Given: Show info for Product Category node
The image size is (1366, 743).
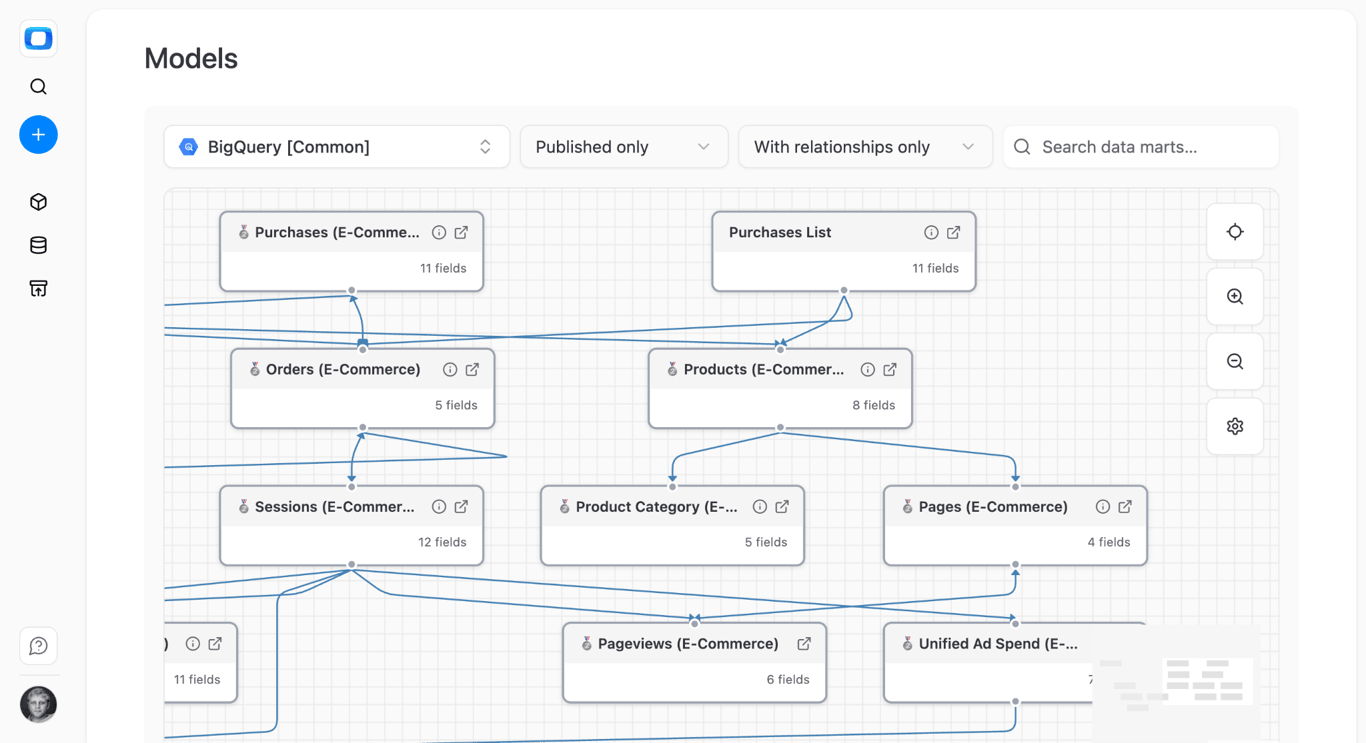Looking at the screenshot, I should pos(760,507).
